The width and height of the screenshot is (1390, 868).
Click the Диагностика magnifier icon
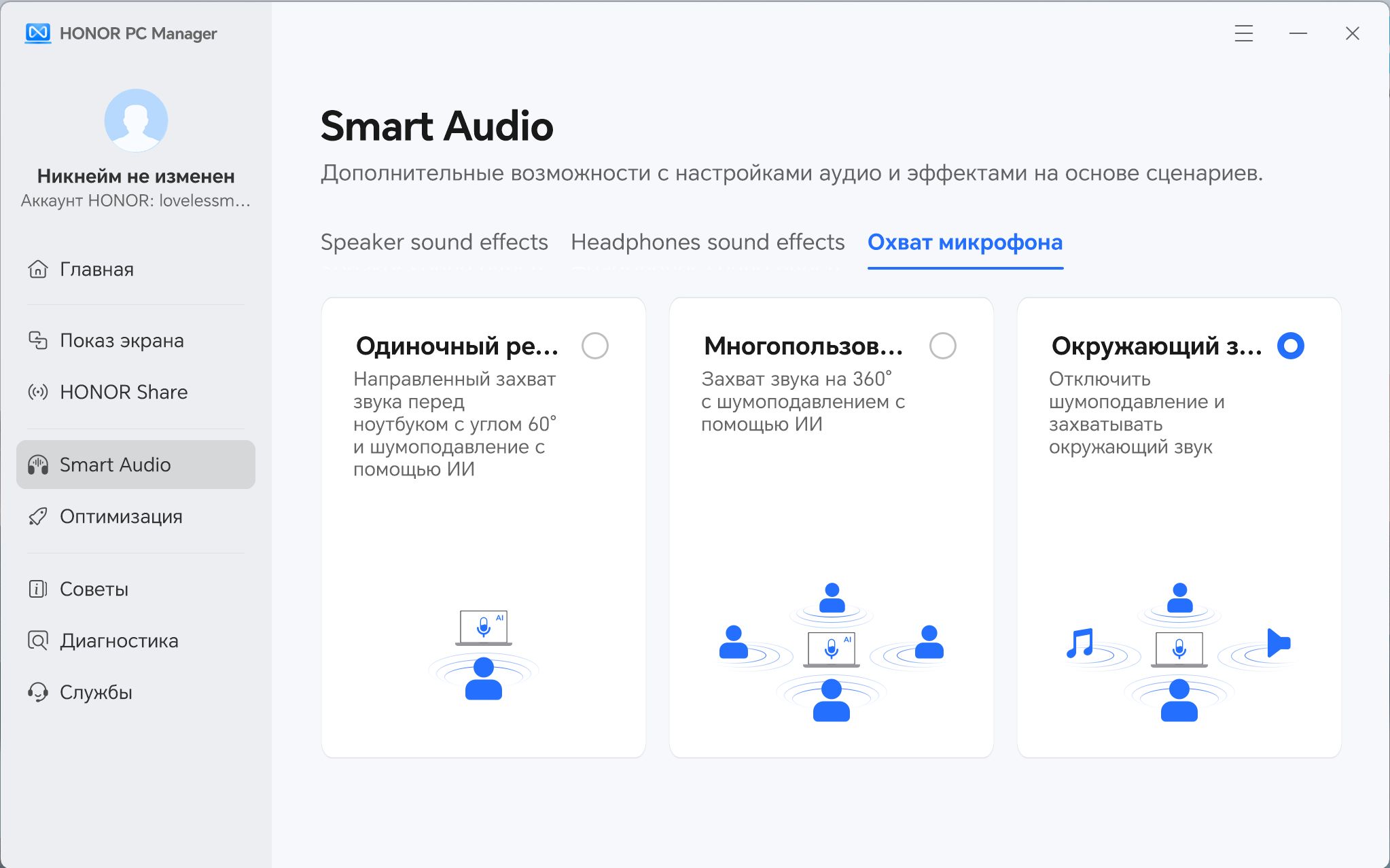pyautogui.click(x=38, y=640)
